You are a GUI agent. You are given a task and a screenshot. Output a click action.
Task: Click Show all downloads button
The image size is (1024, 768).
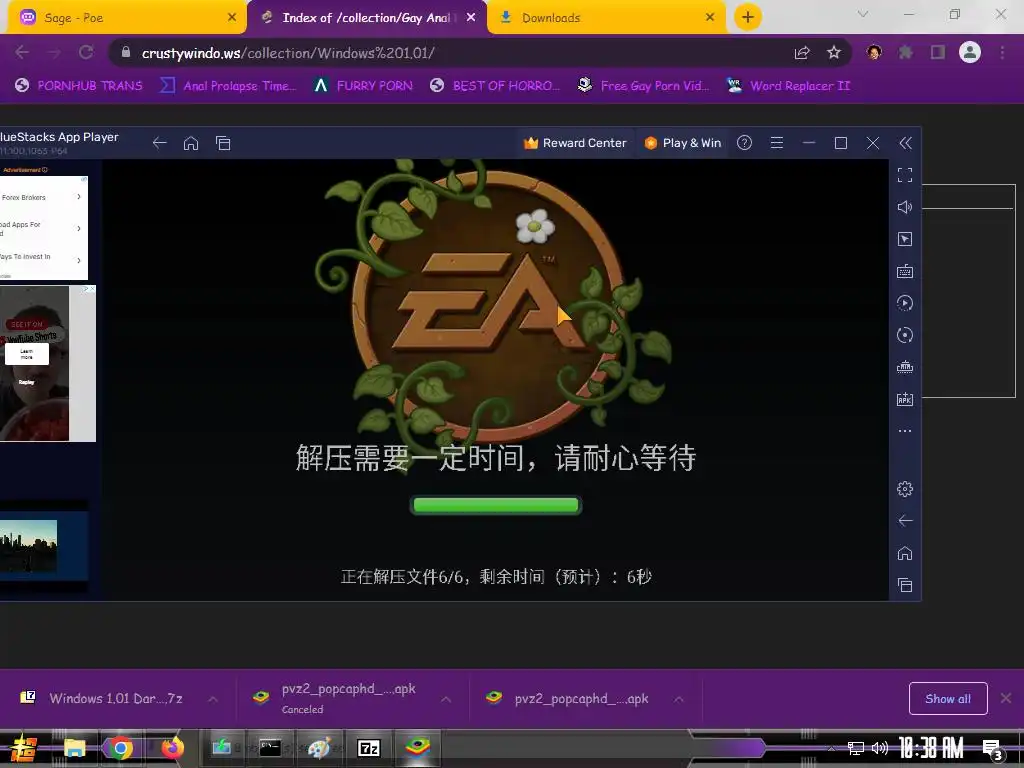948,699
